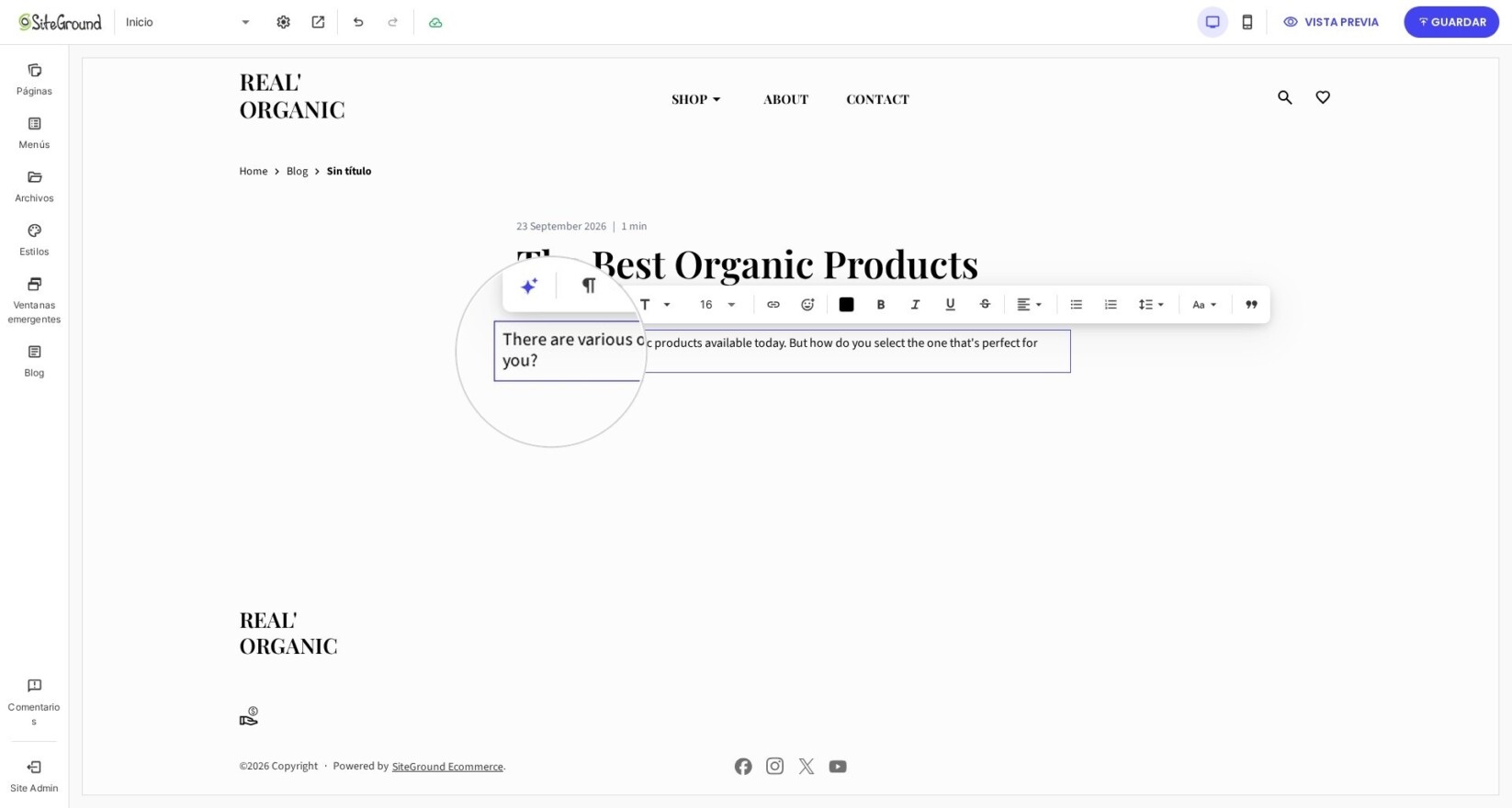
Task: Click the Sin título breadcrumb
Action: pyautogui.click(x=349, y=172)
